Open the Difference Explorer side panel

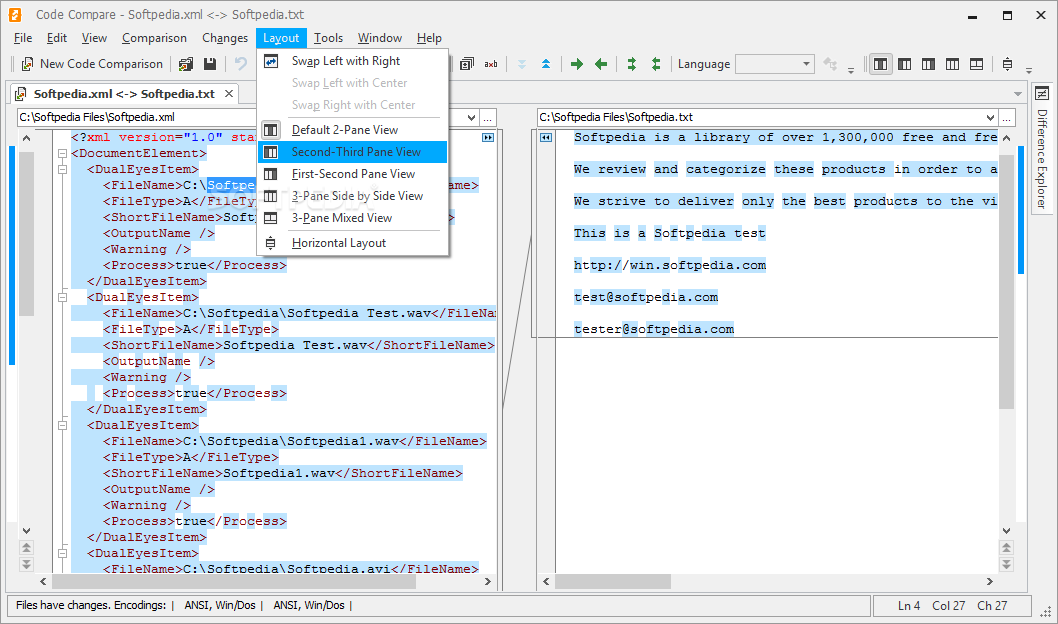point(1042,150)
